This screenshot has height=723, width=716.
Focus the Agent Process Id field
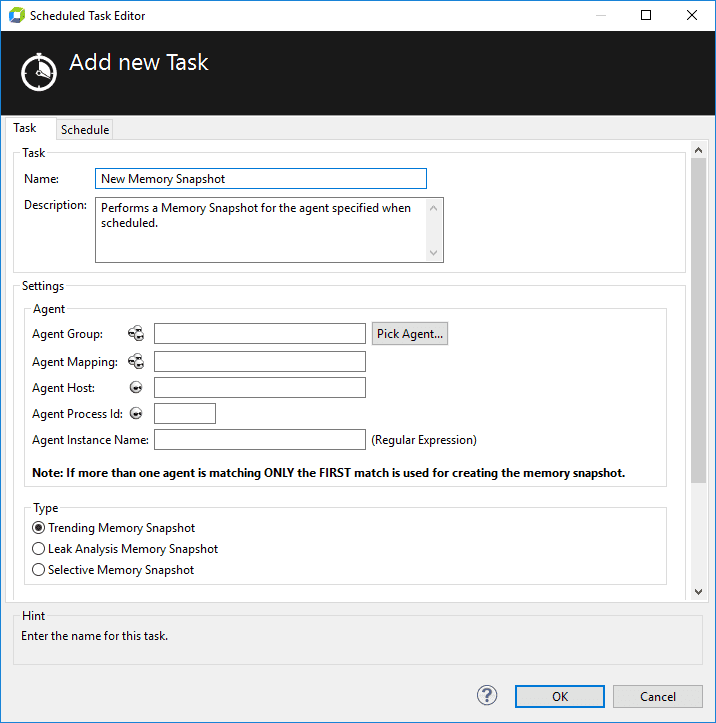pos(185,413)
